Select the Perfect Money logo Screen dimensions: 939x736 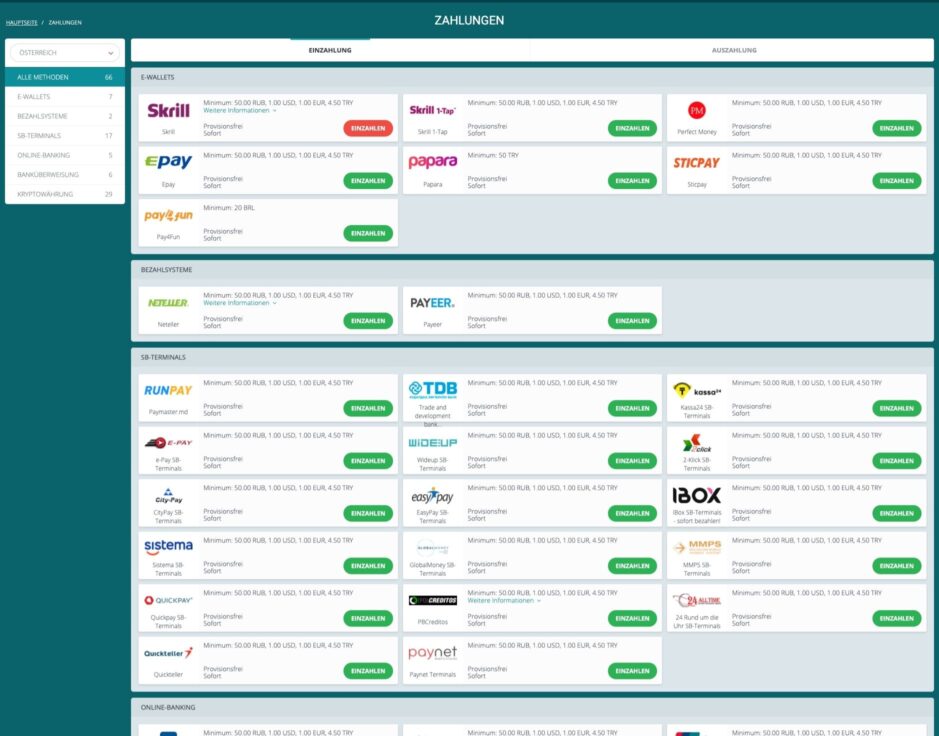click(696, 110)
